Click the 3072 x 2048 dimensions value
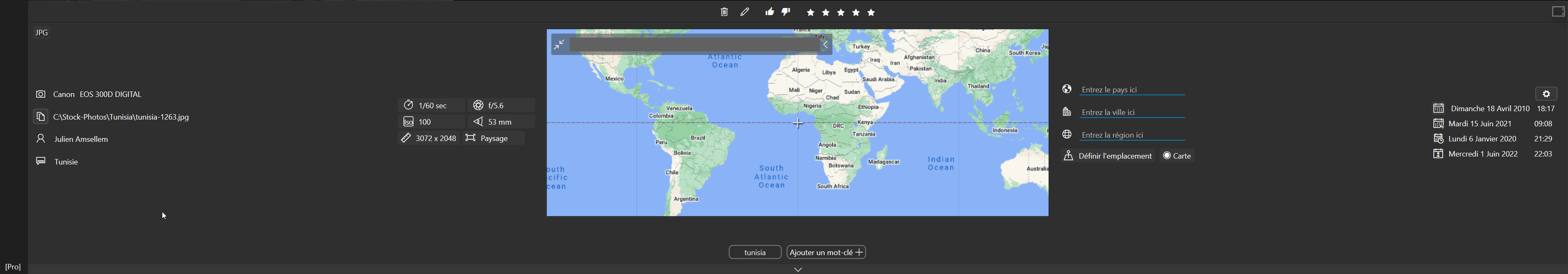The height and width of the screenshot is (274, 1568). 436,139
